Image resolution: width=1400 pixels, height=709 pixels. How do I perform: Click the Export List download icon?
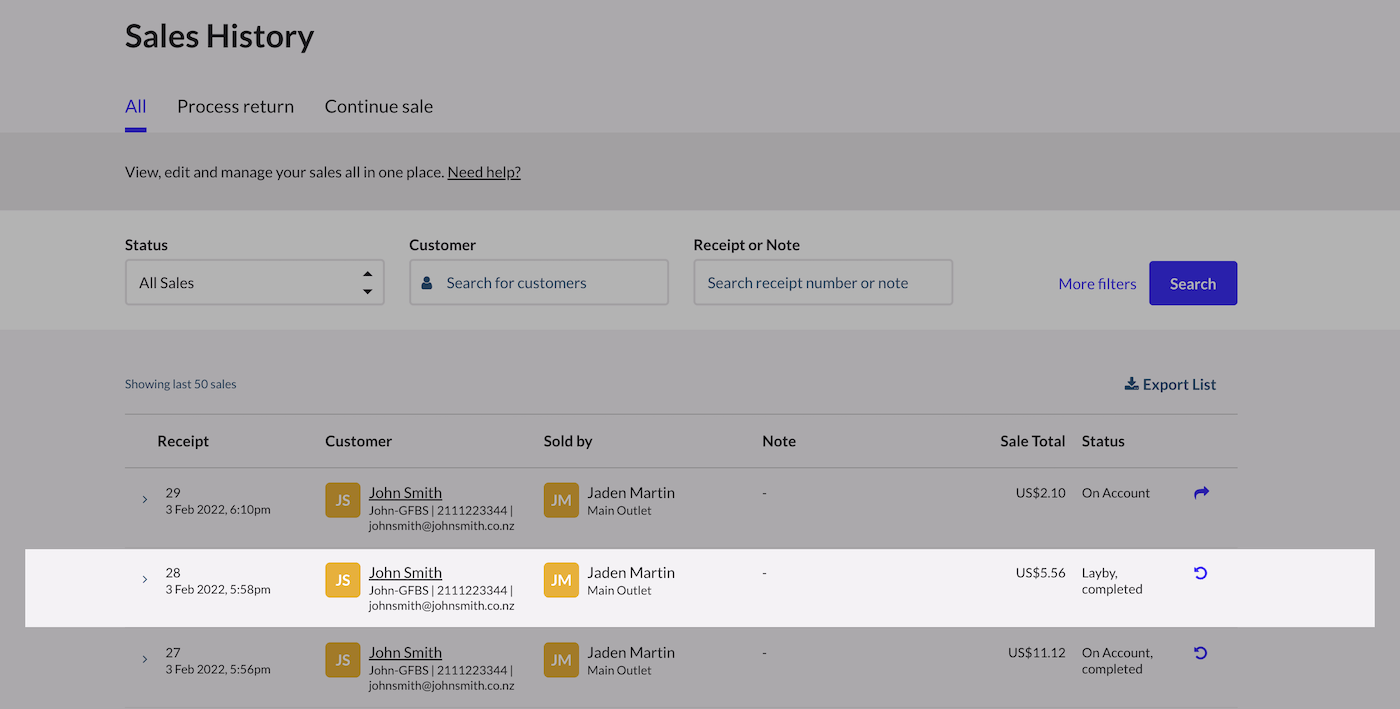coord(1130,383)
